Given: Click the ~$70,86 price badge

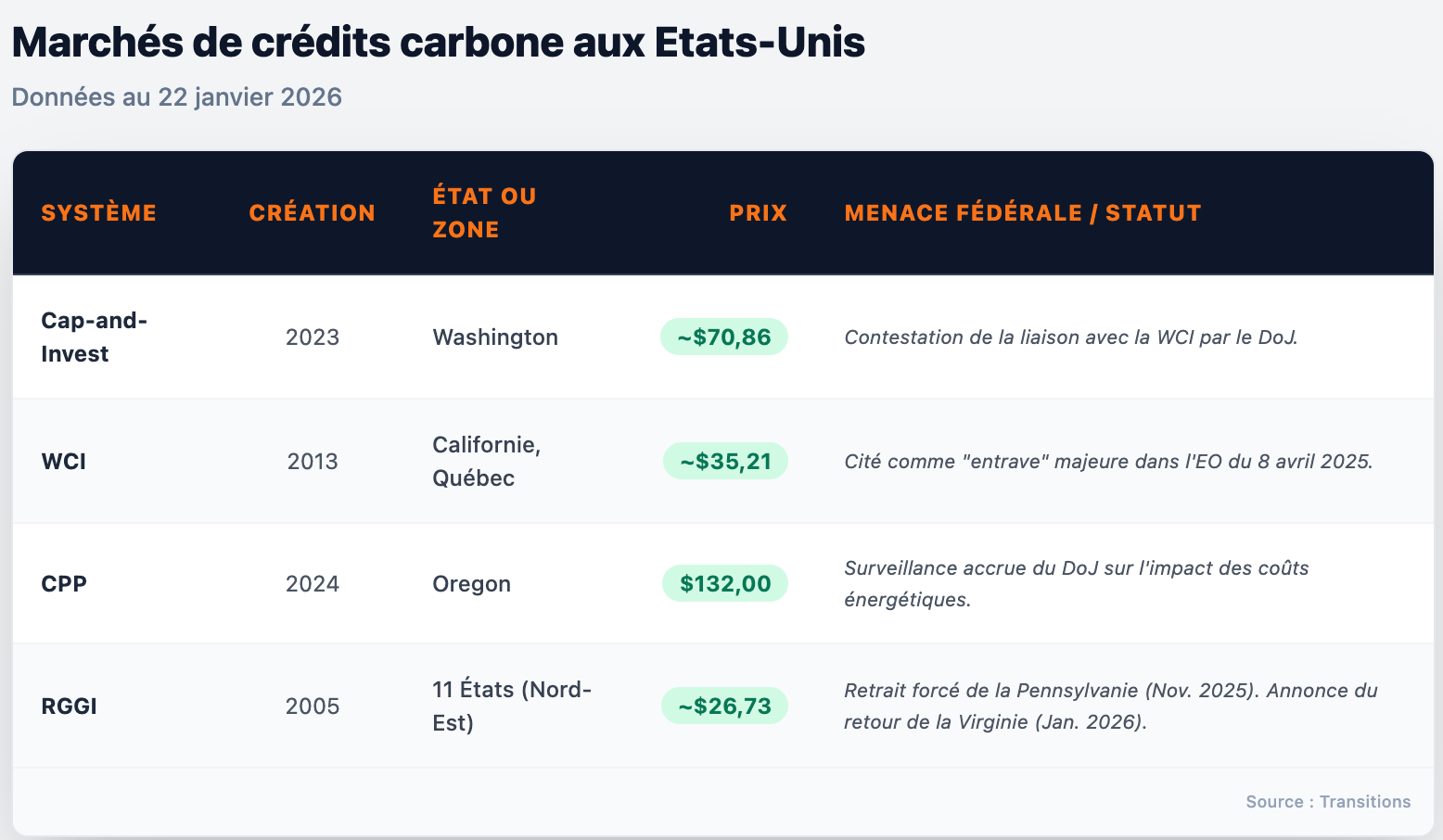Looking at the screenshot, I should 724,337.
